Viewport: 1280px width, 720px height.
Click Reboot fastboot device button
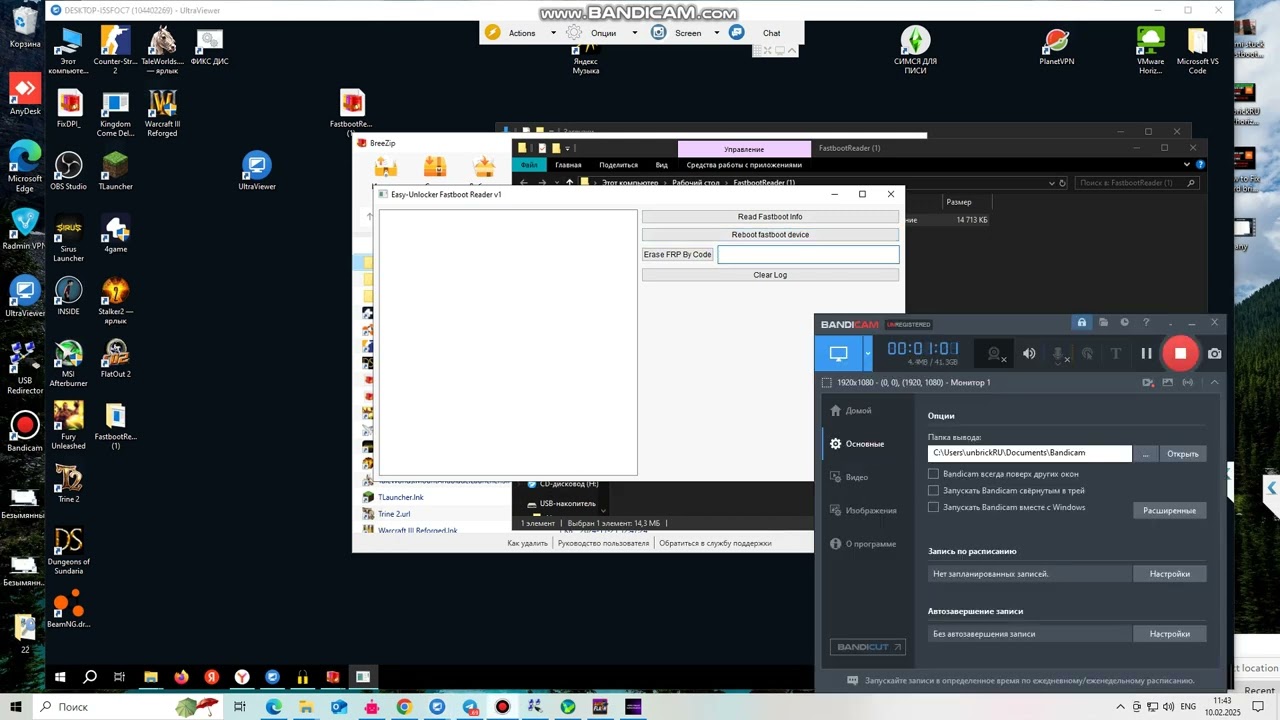[770, 235]
